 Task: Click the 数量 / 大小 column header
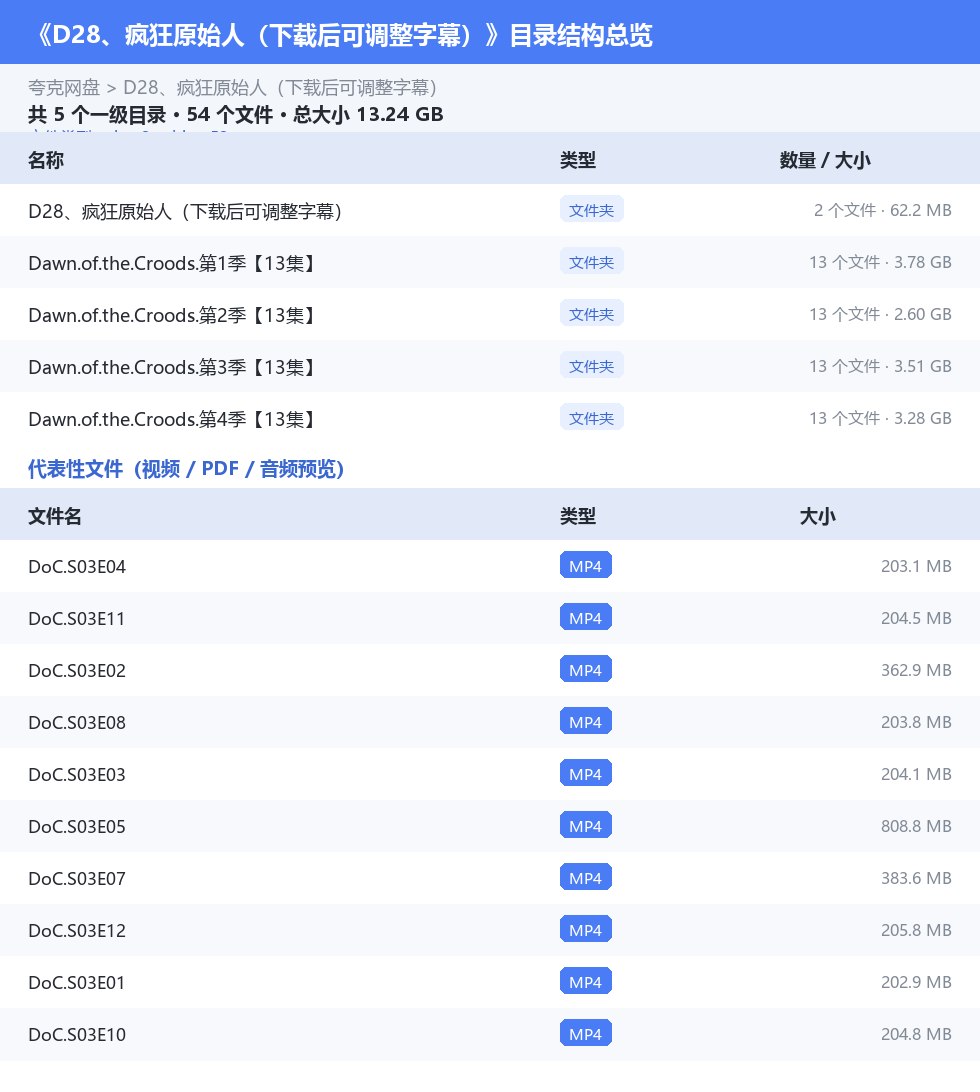(x=825, y=160)
